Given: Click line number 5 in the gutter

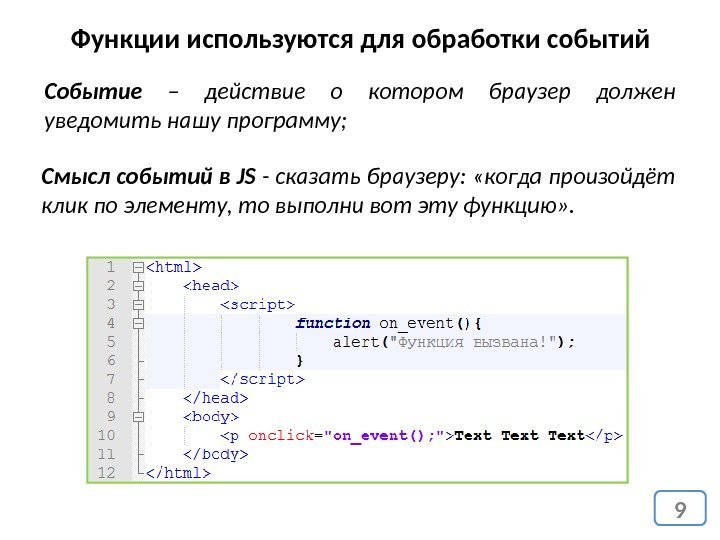Looking at the screenshot, I should tap(111, 342).
